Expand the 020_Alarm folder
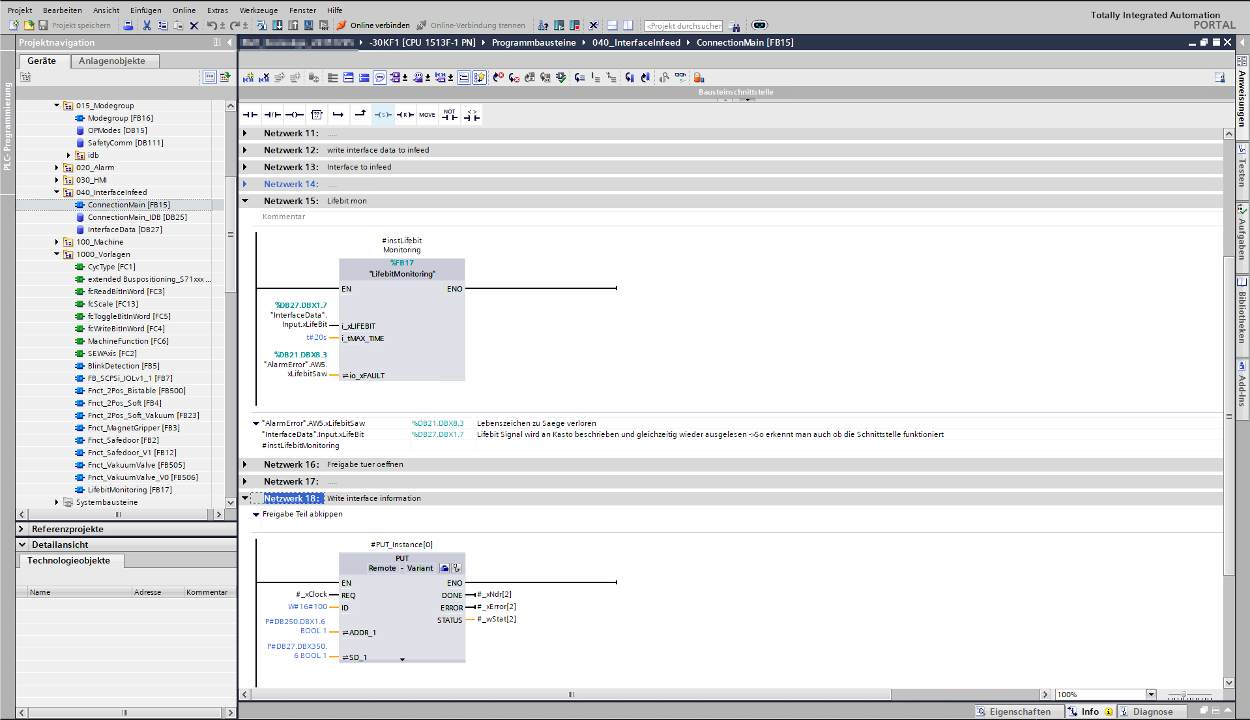Viewport: 1250px width, 720px height. click(57, 167)
